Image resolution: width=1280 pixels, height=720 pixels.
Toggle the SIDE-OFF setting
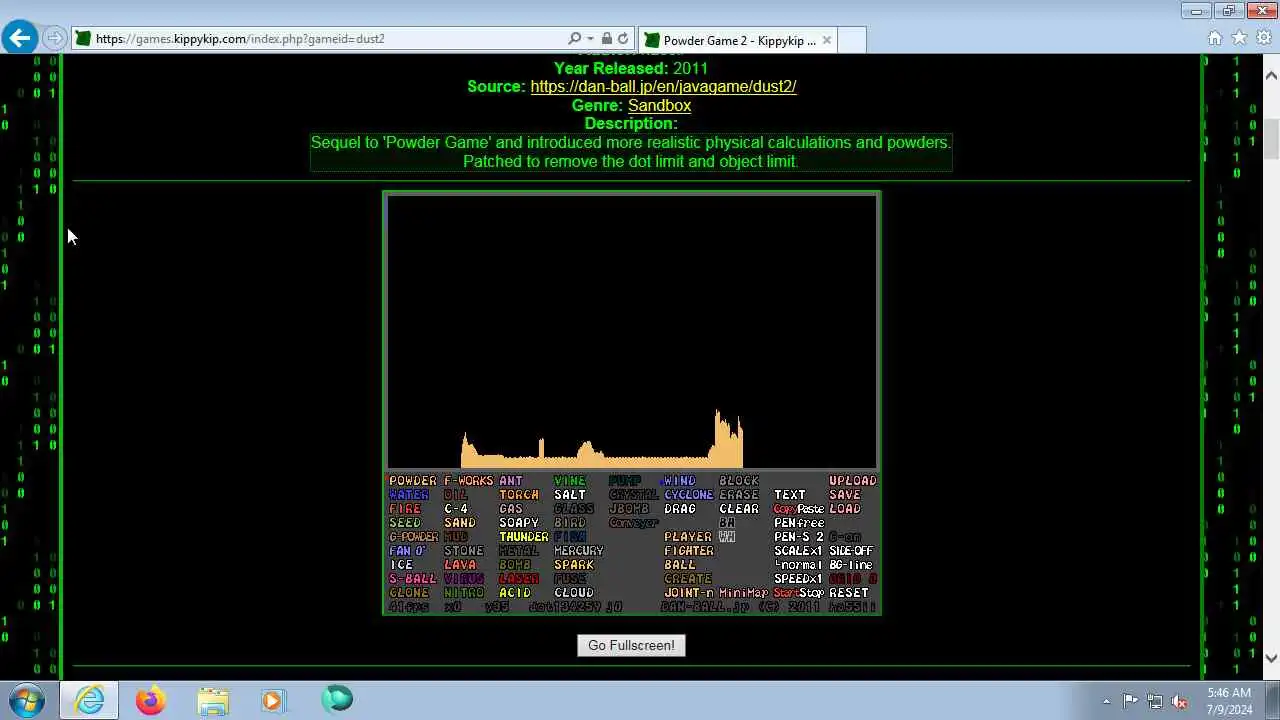pyautogui.click(x=851, y=551)
